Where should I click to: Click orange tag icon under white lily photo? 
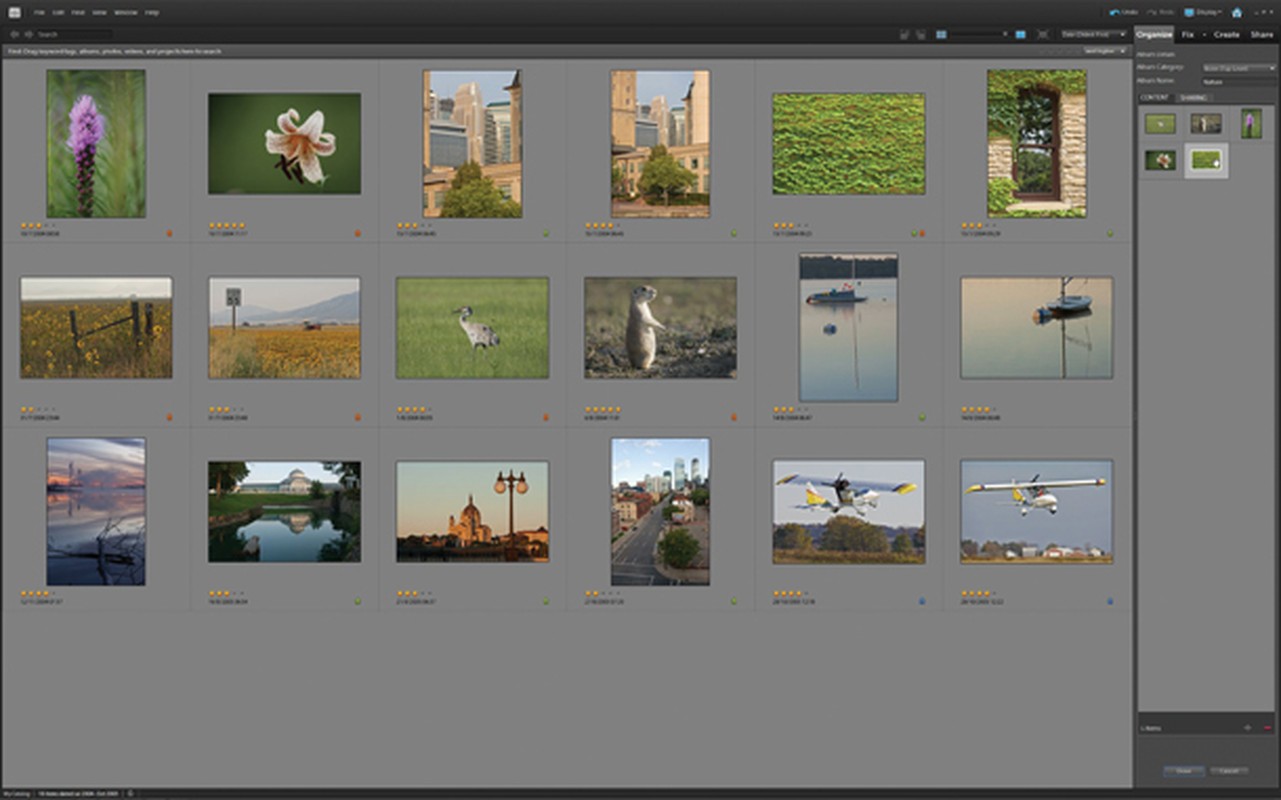357,233
